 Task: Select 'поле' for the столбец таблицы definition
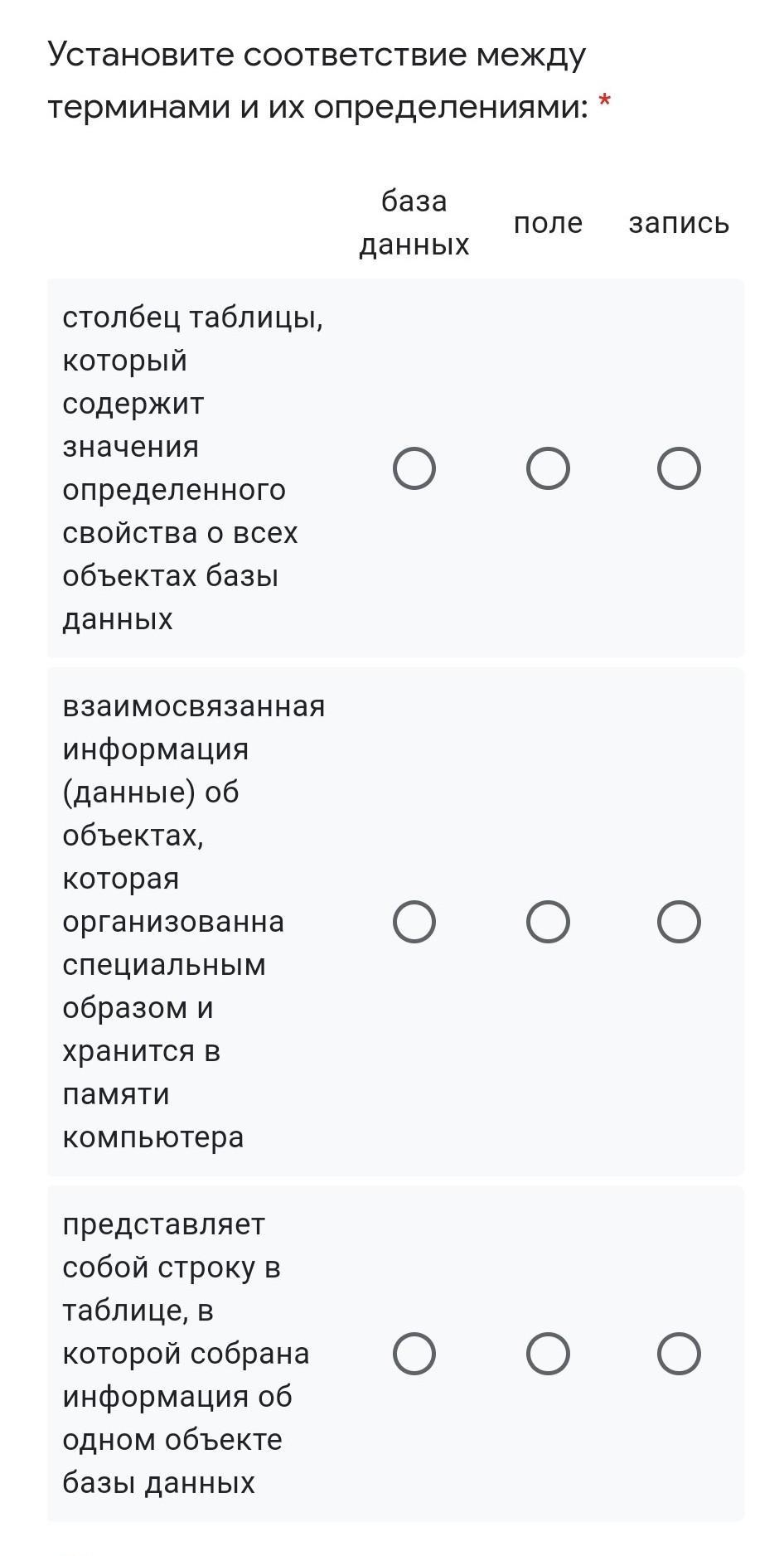pos(548,468)
